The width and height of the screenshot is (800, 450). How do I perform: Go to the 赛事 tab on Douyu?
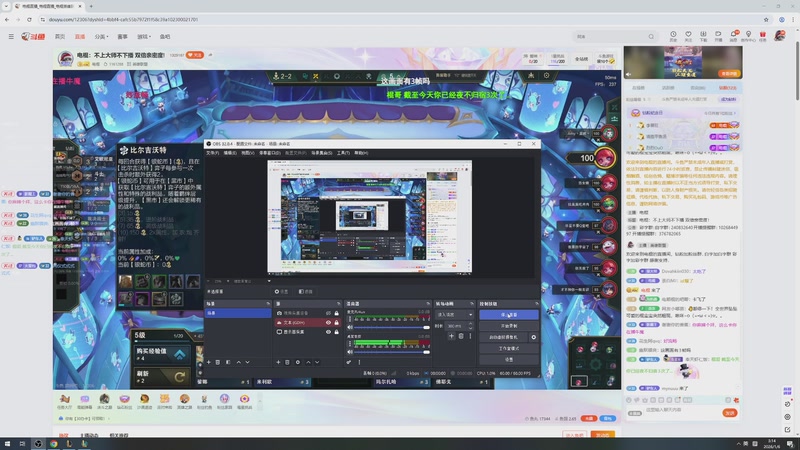(x=122, y=37)
